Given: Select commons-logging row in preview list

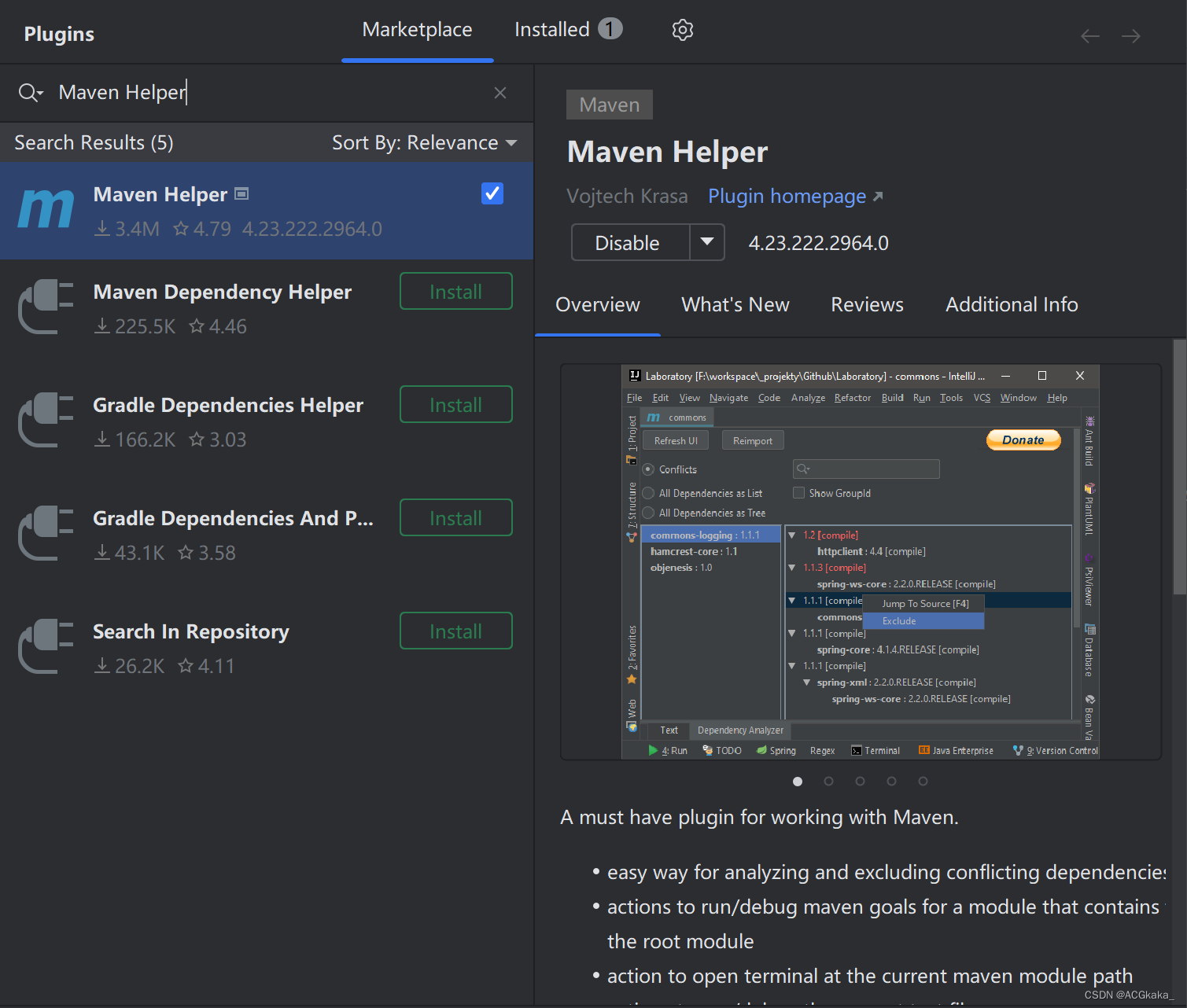Looking at the screenshot, I should pos(711,535).
